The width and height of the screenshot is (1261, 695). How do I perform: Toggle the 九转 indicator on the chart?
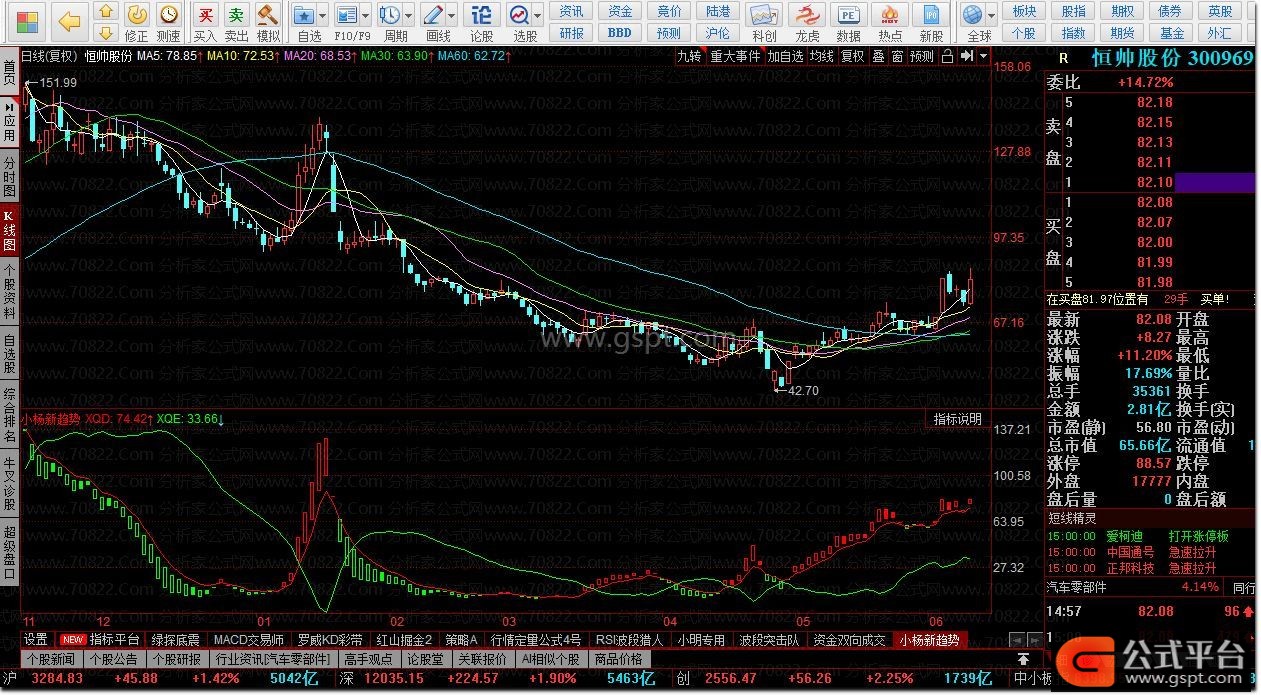pos(690,56)
